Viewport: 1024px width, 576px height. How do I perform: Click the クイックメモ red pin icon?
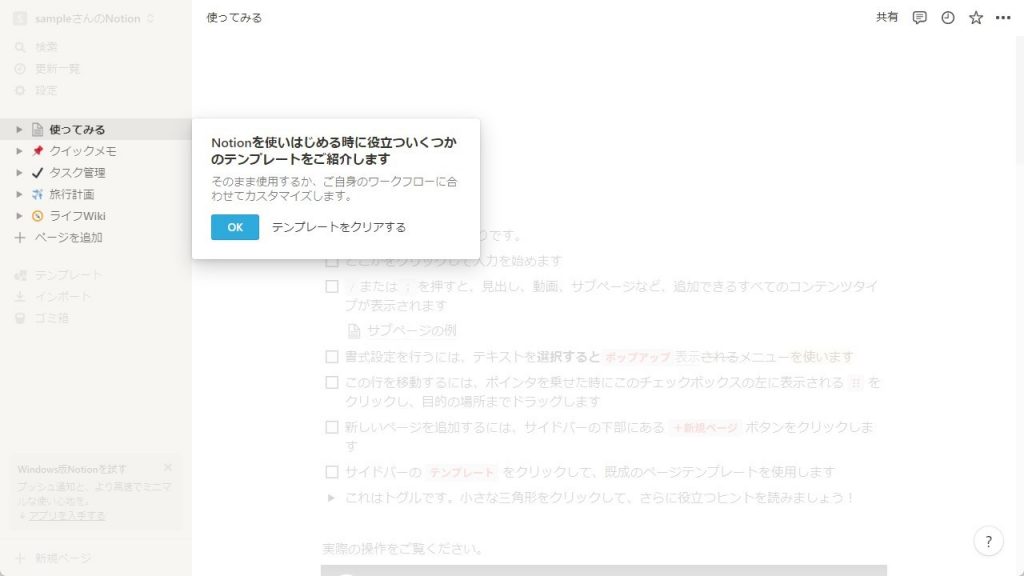tap(37, 151)
